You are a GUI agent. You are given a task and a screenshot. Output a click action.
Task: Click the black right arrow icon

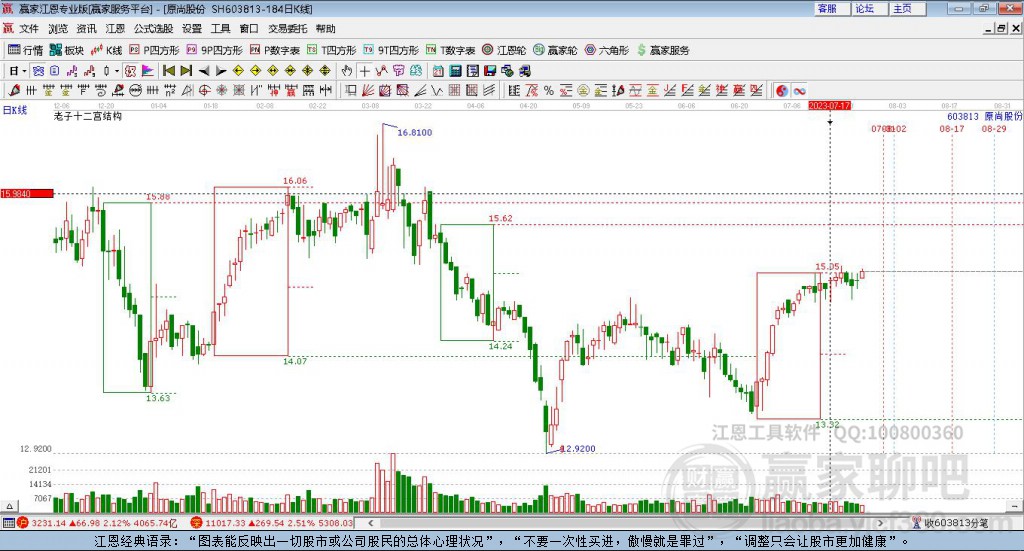pos(221,71)
